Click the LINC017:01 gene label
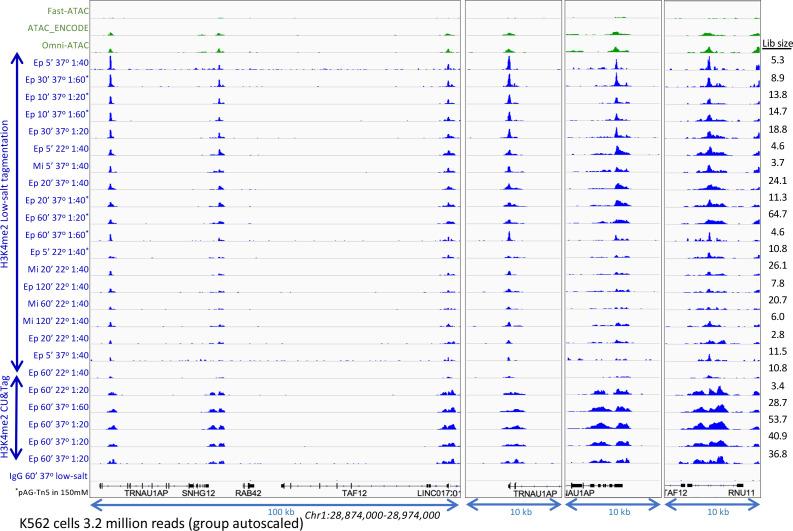This screenshot has width=793, height=531. (438, 493)
